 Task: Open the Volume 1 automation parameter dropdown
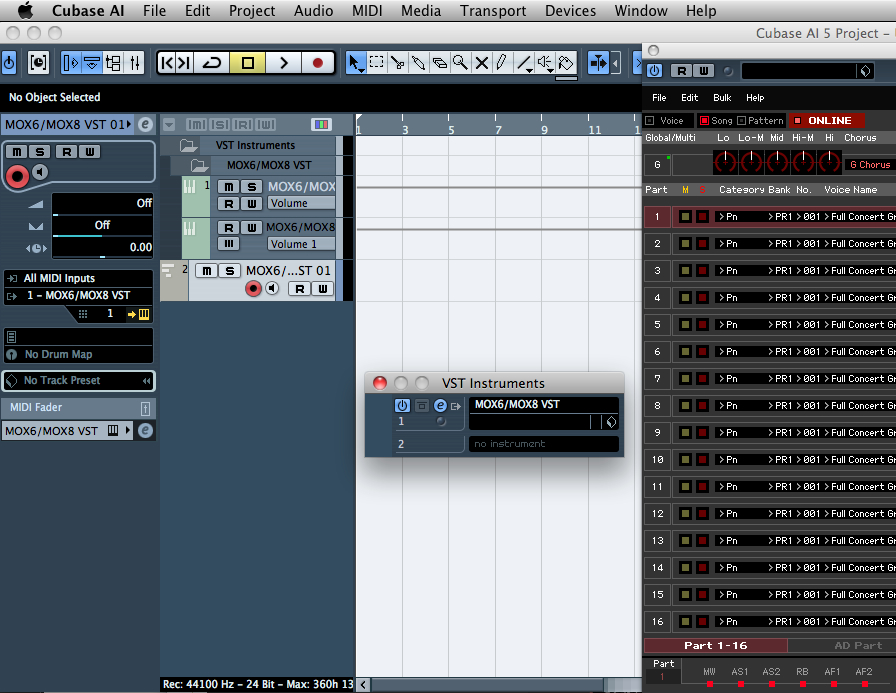[301, 244]
